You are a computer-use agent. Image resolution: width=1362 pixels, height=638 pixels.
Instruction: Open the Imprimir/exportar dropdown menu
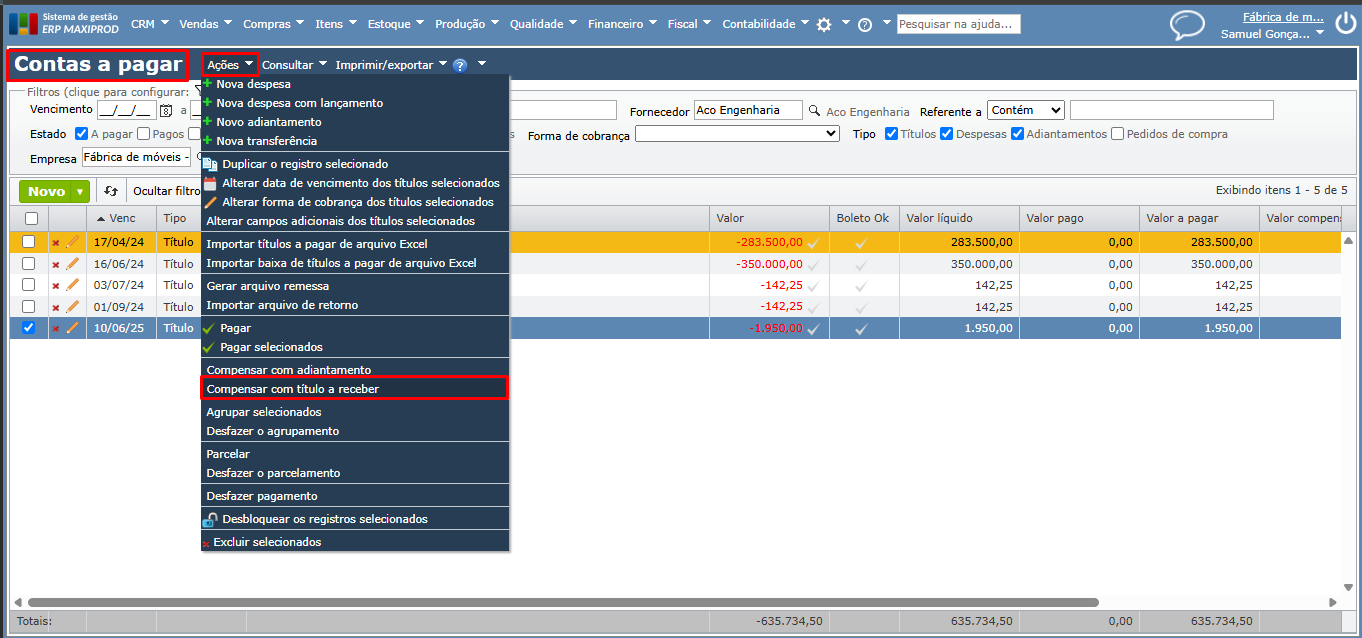391,65
